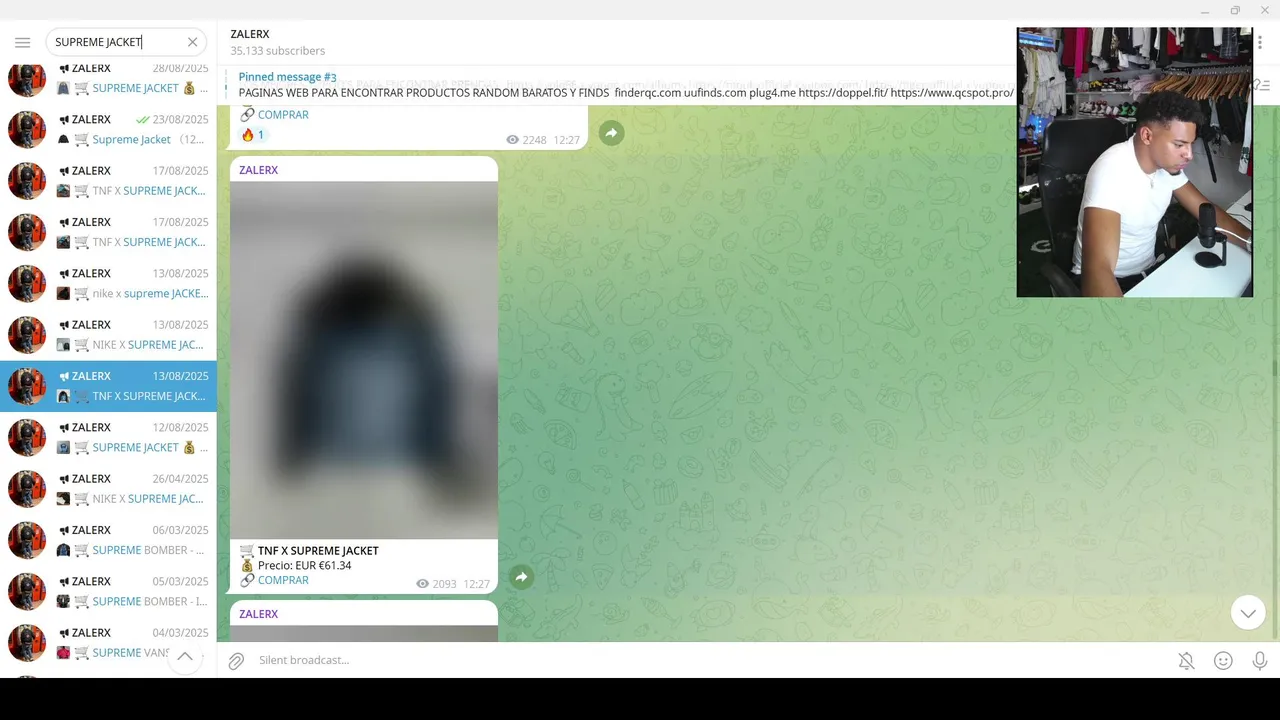The height and width of the screenshot is (720, 1280).
Task: Open the three-dot channel options menu
Action: tap(1260, 42)
